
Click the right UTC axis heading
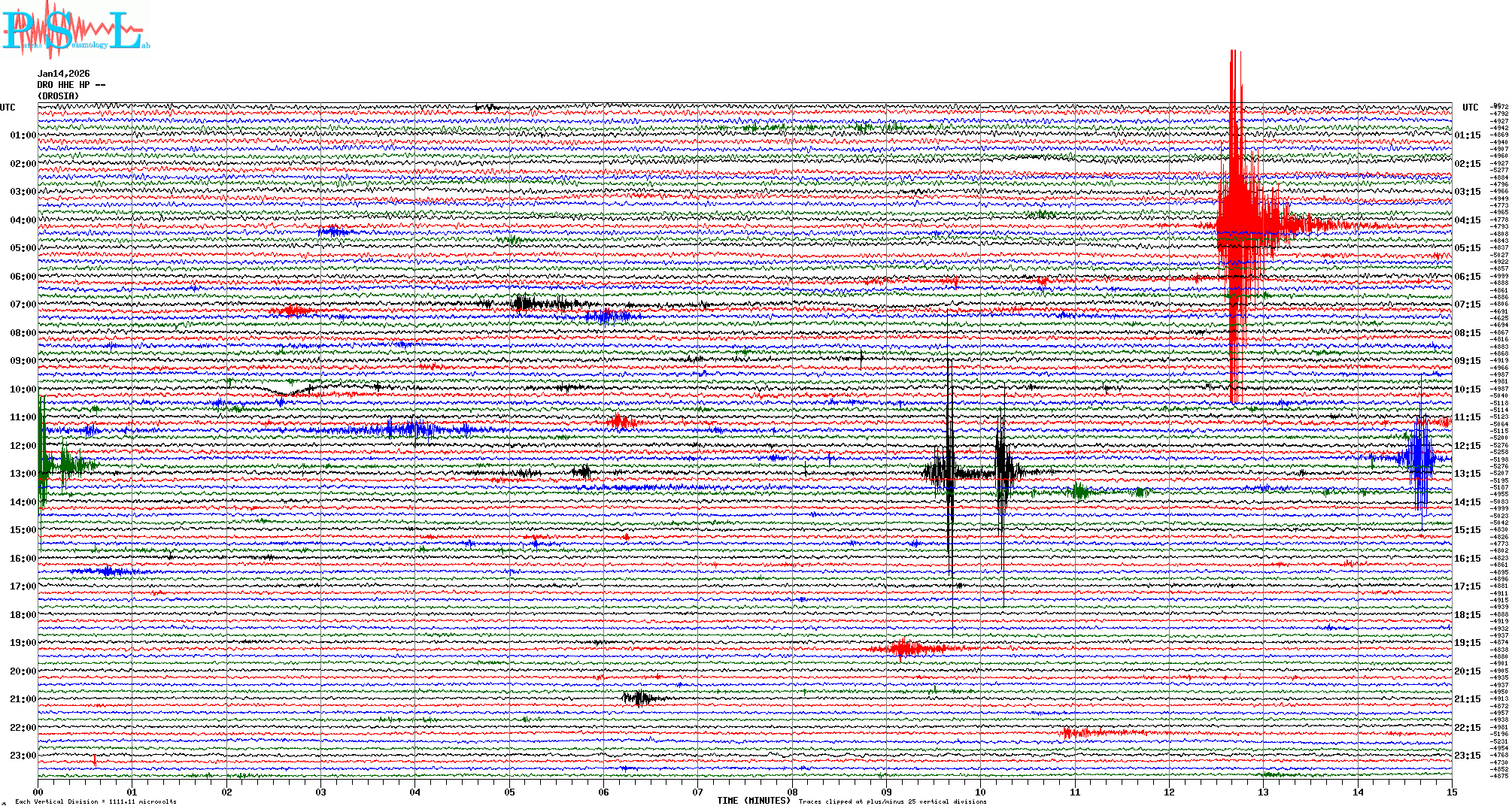(x=1470, y=108)
